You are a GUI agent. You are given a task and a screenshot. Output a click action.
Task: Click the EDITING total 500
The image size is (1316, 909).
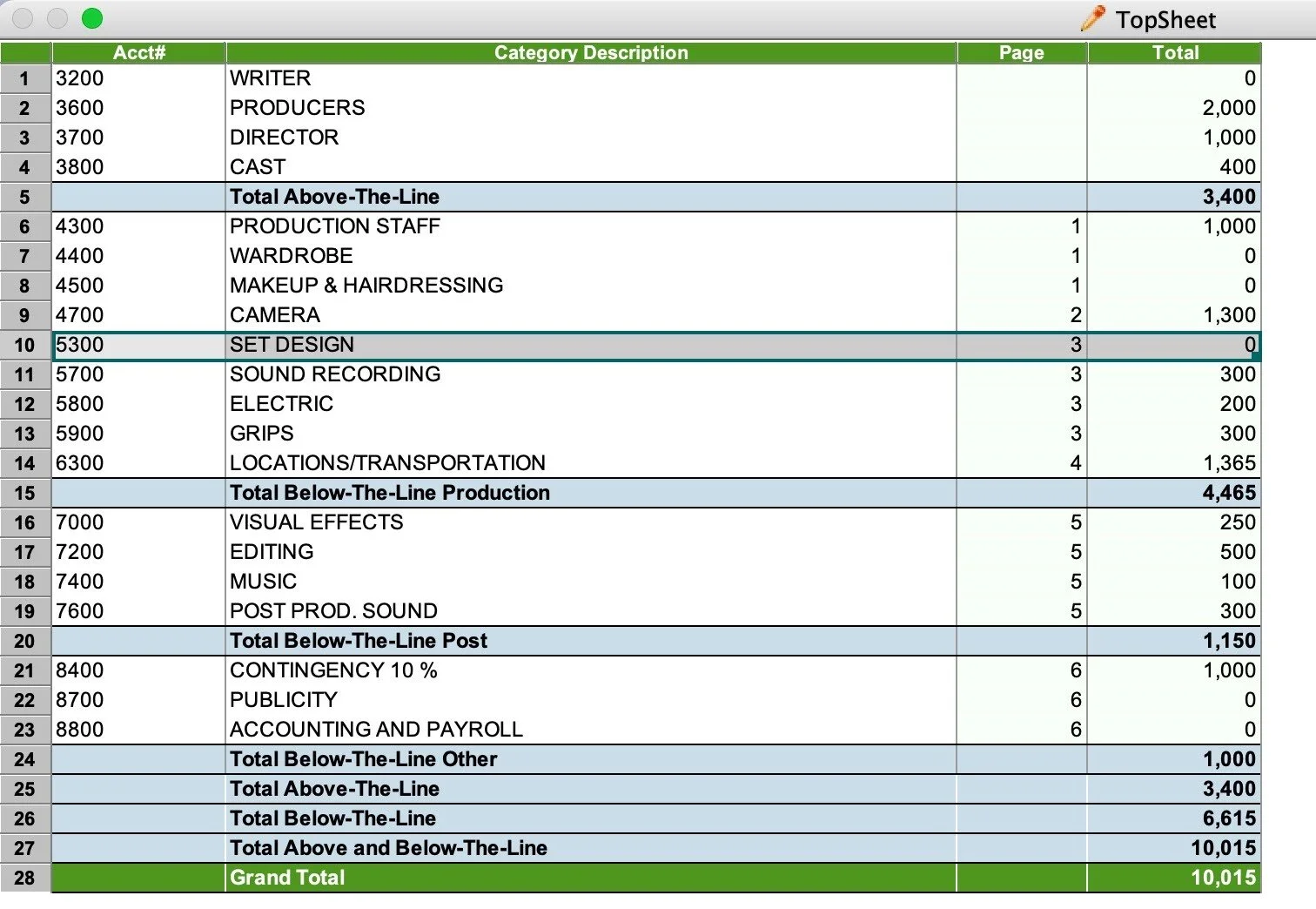(x=1174, y=552)
